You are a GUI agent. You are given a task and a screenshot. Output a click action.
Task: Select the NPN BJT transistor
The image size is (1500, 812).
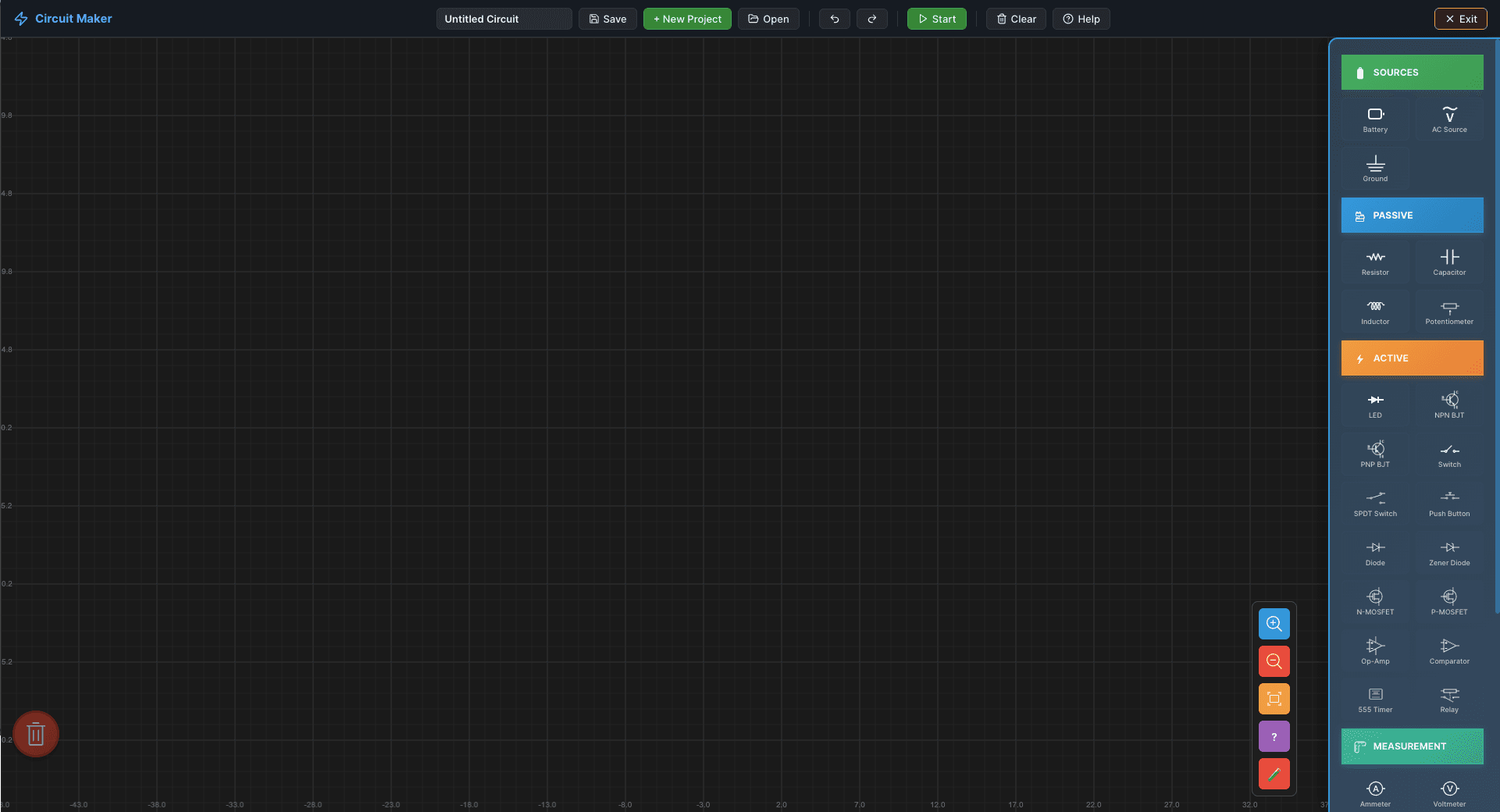point(1449,405)
